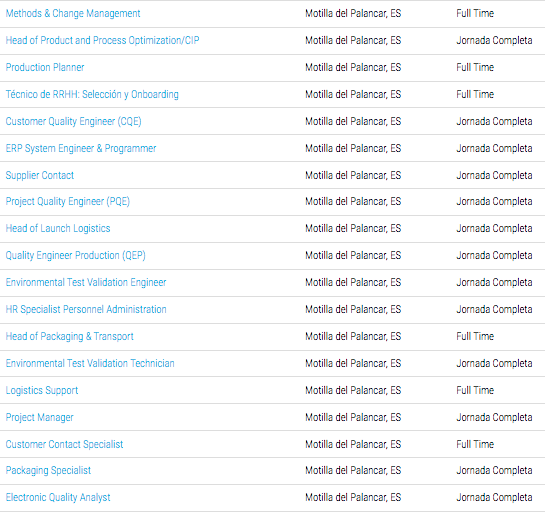This screenshot has height=513, width=545.
Task: Open Environmental Test Validation Technician listing
Action: click(x=90, y=364)
